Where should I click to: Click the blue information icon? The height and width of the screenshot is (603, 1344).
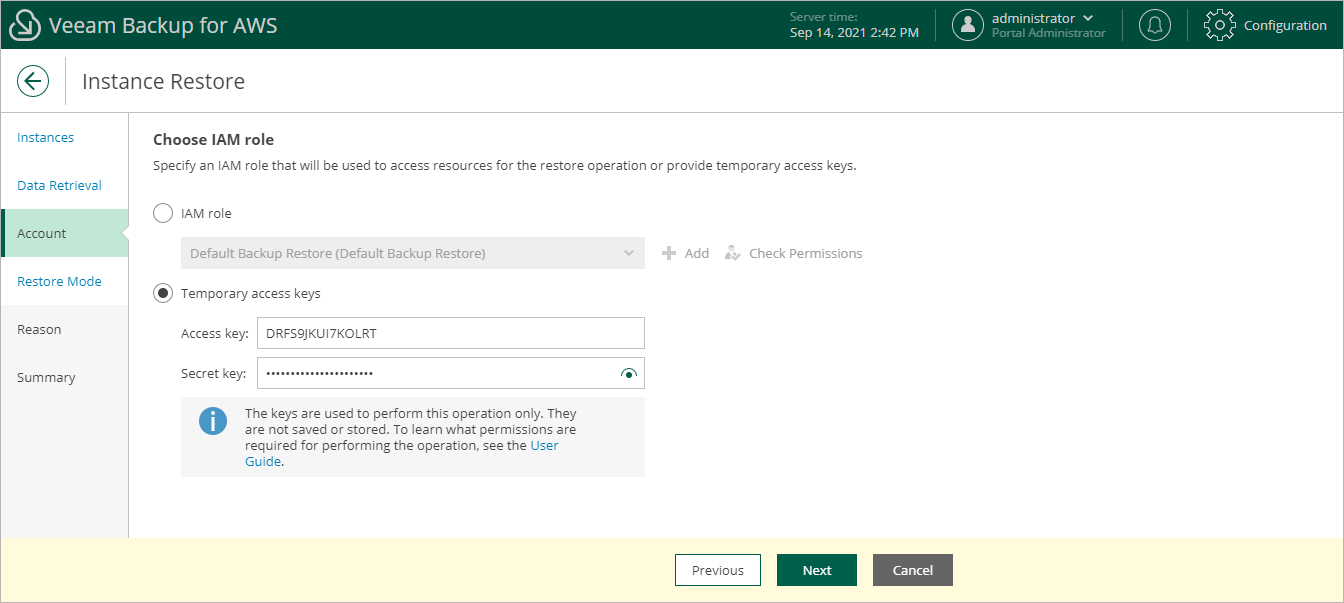click(x=213, y=422)
